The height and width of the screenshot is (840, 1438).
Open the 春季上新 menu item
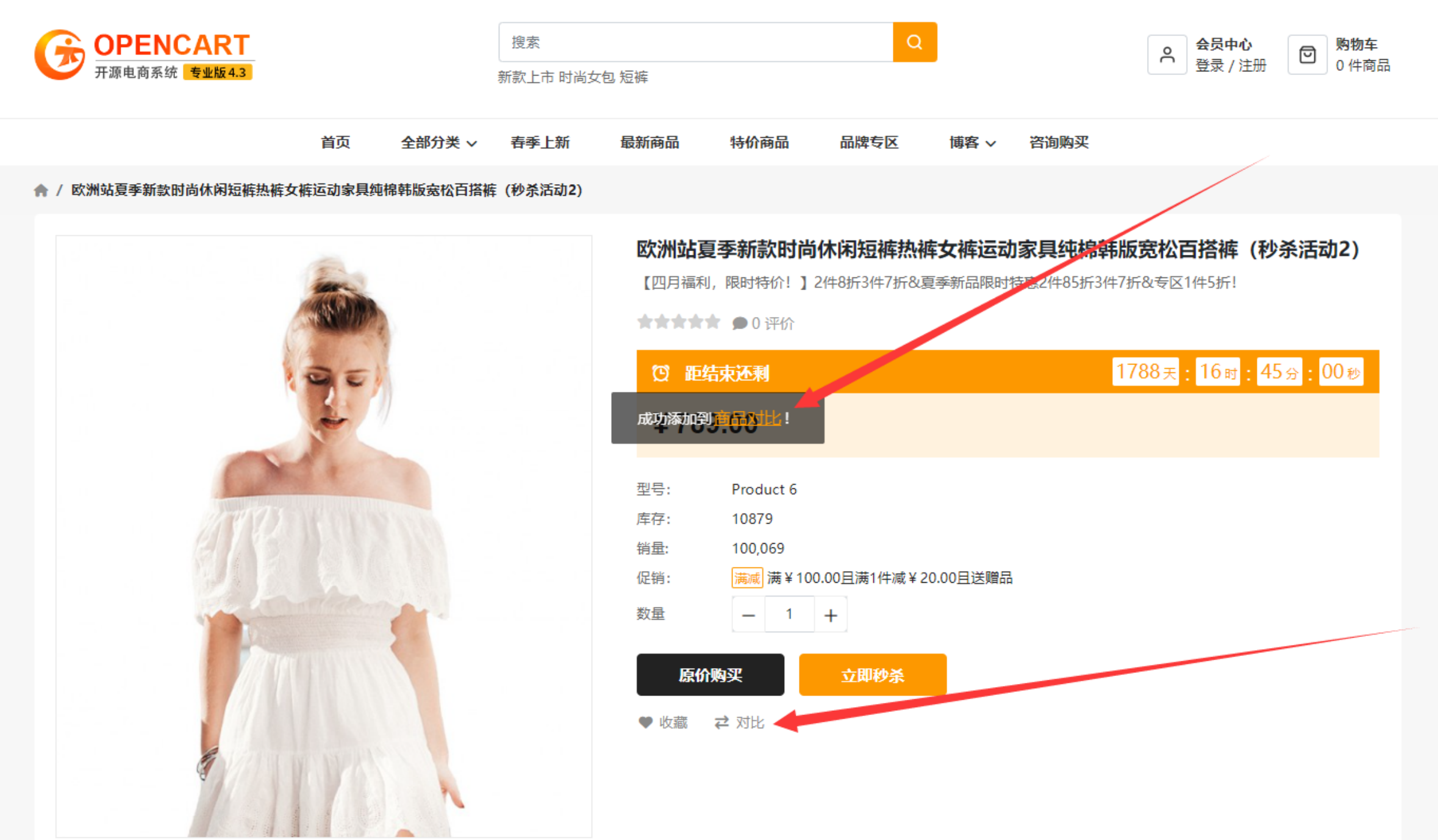(540, 143)
